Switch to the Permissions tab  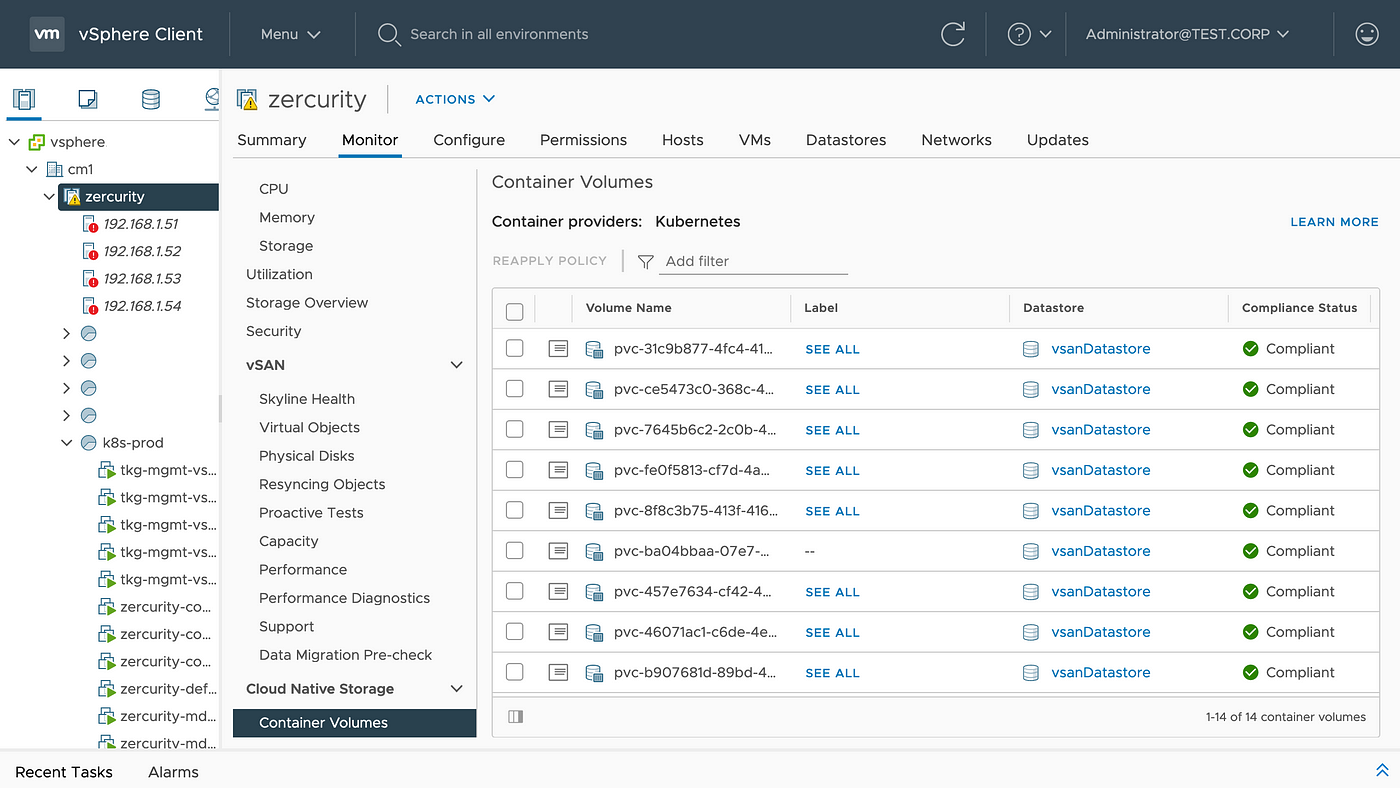(x=583, y=140)
